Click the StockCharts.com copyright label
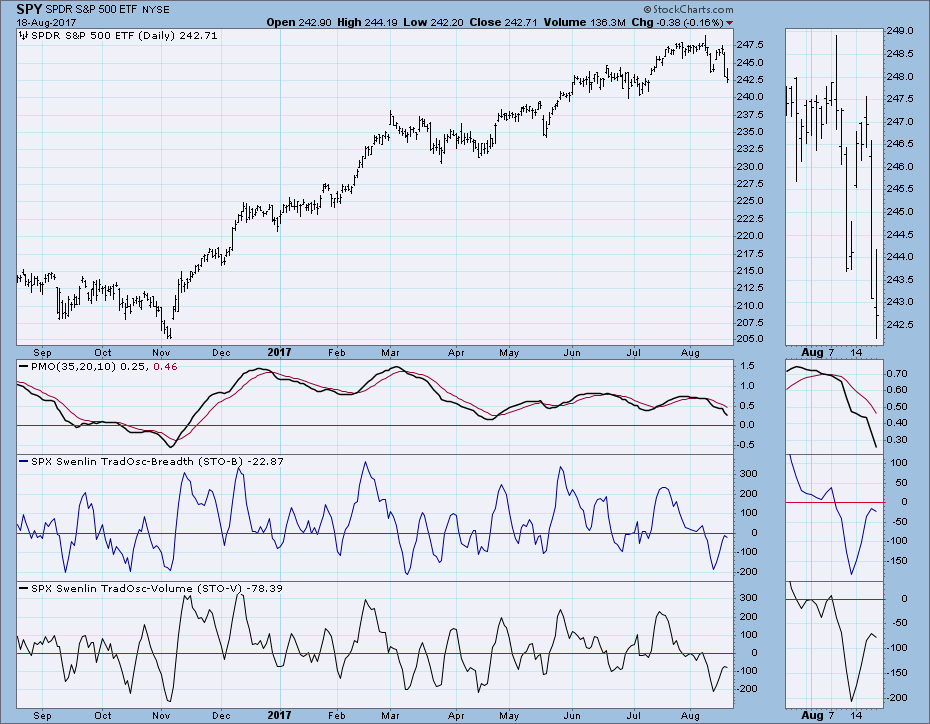Viewport: 930px width, 724px height. pyautogui.click(x=688, y=9)
